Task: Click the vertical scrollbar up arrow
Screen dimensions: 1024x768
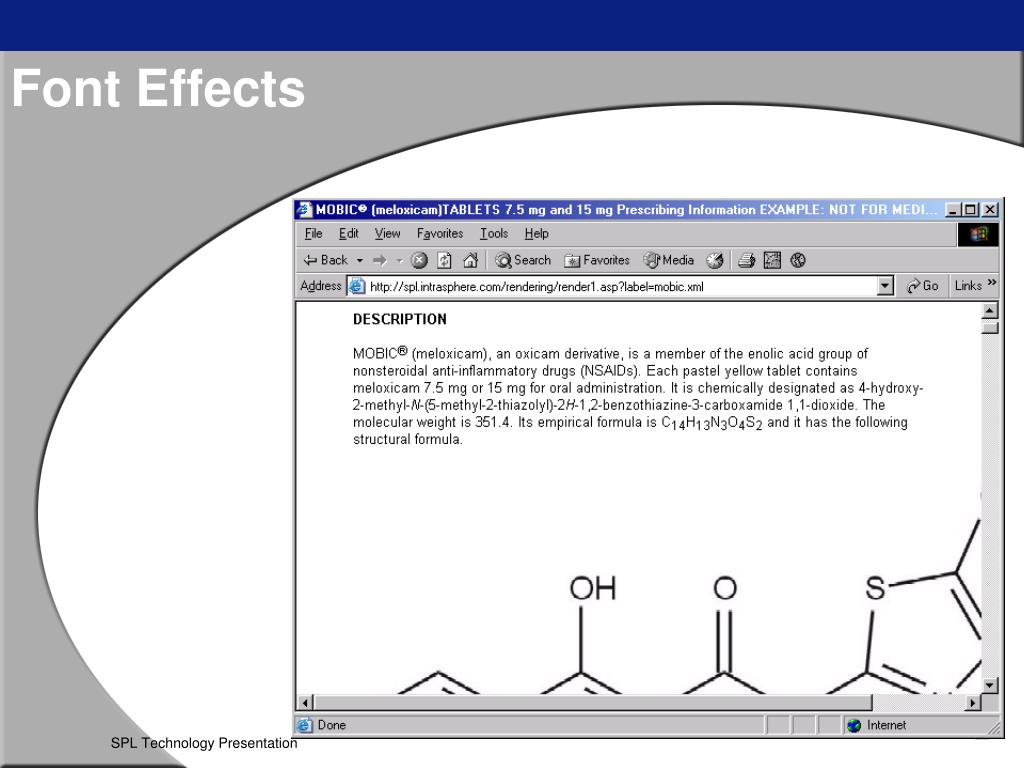Action: [990, 311]
